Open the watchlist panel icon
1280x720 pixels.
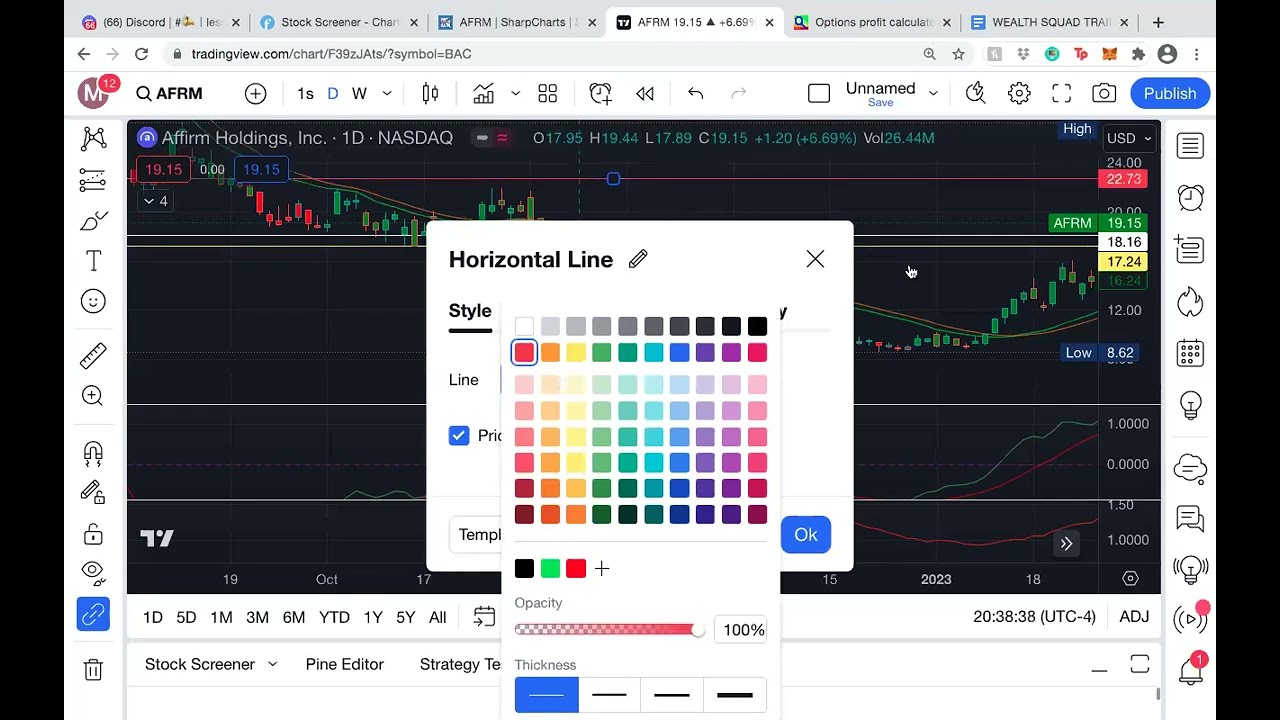(1190, 146)
